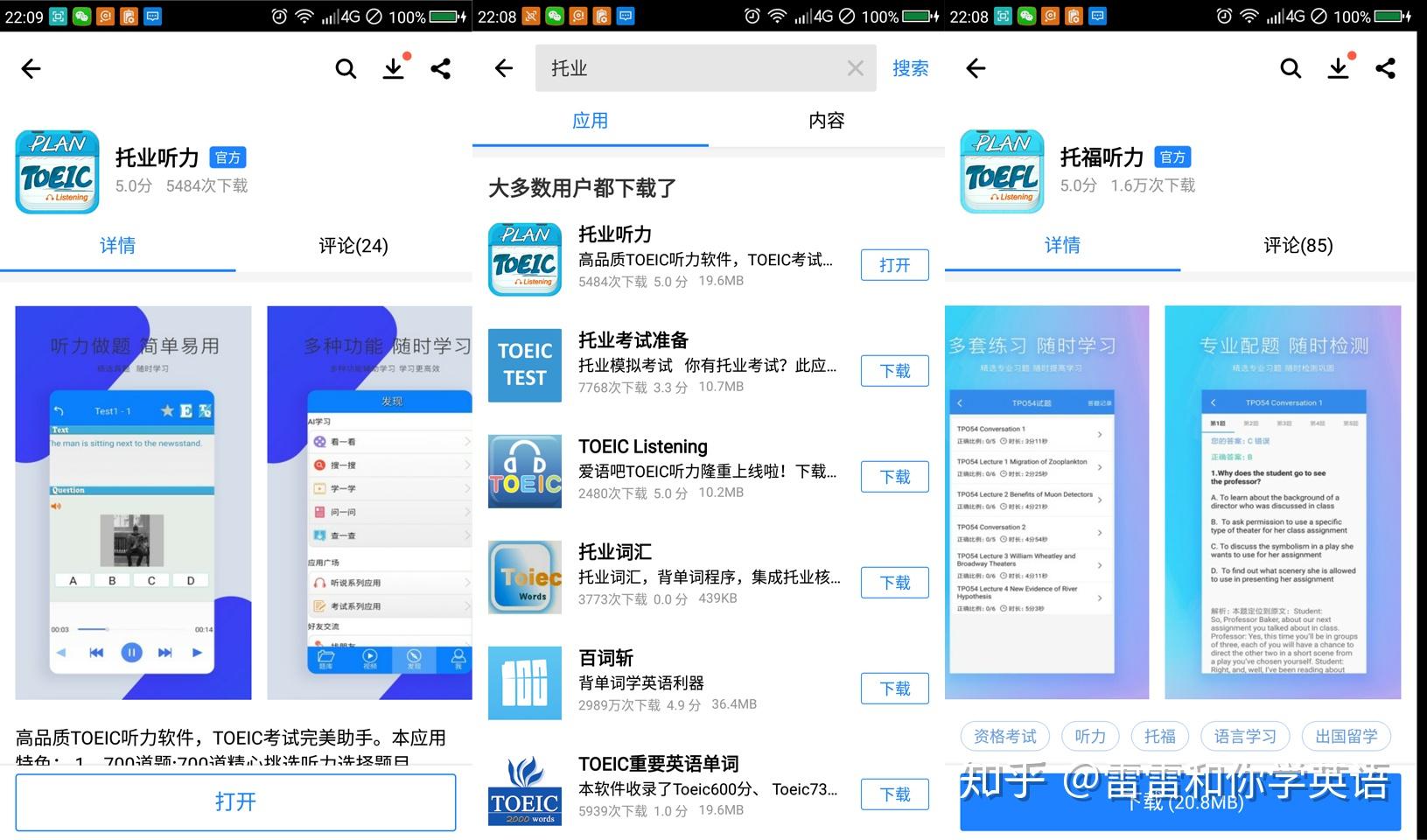Open downloads manager on the 托福听力 page

[1339, 68]
